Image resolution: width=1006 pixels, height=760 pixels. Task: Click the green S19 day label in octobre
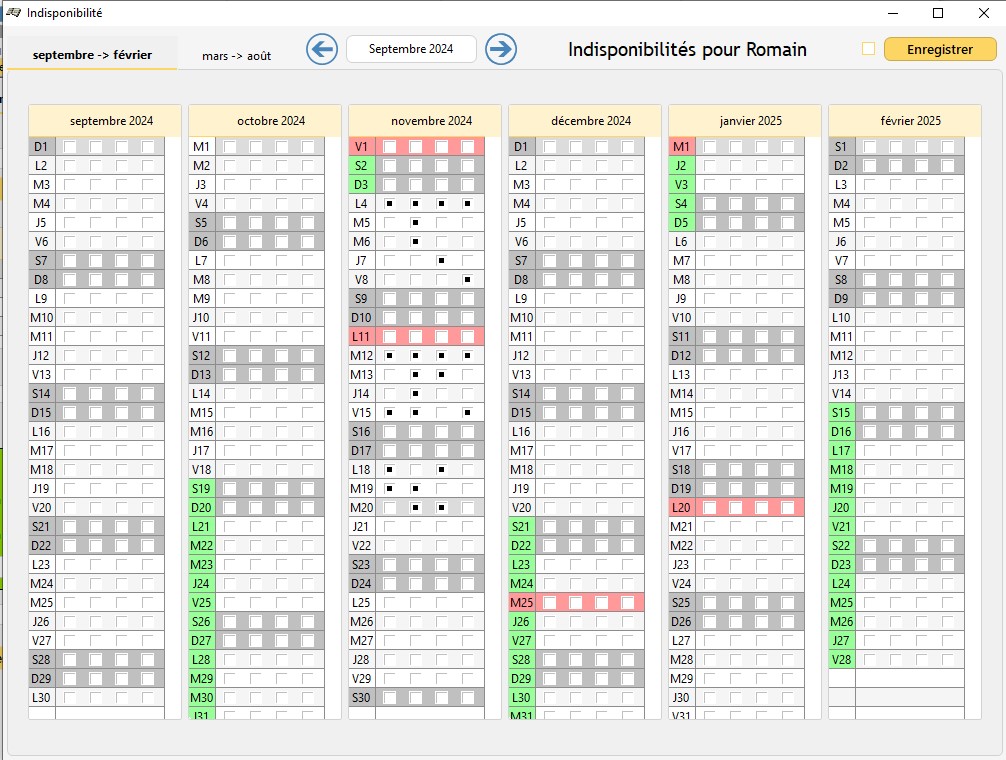(x=201, y=489)
